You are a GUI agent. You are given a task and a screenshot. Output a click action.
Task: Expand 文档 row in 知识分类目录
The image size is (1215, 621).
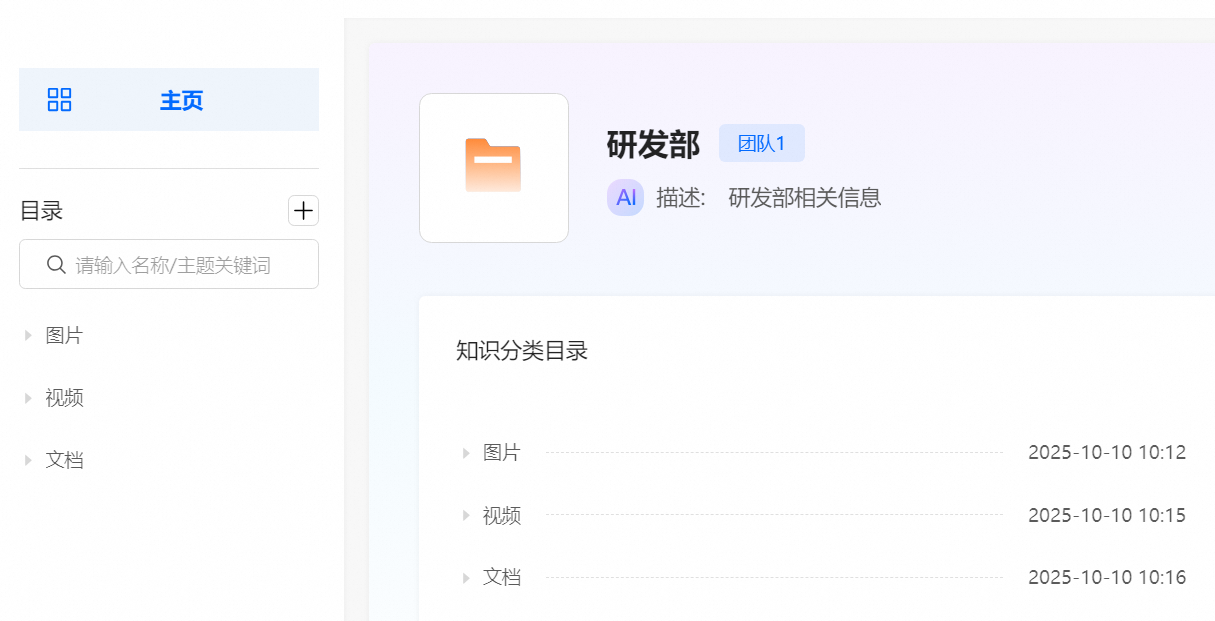(x=466, y=578)
